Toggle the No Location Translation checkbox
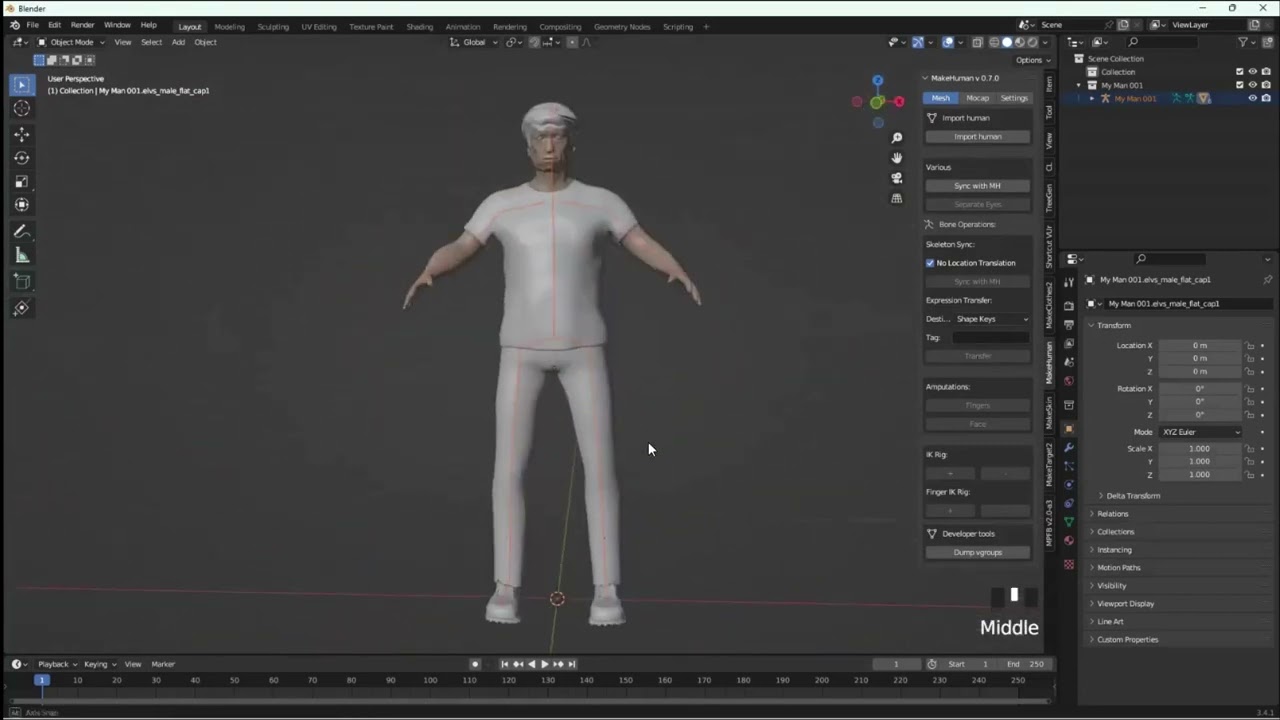This screenshot has width=1280, height=720. [x=930, y=263]
